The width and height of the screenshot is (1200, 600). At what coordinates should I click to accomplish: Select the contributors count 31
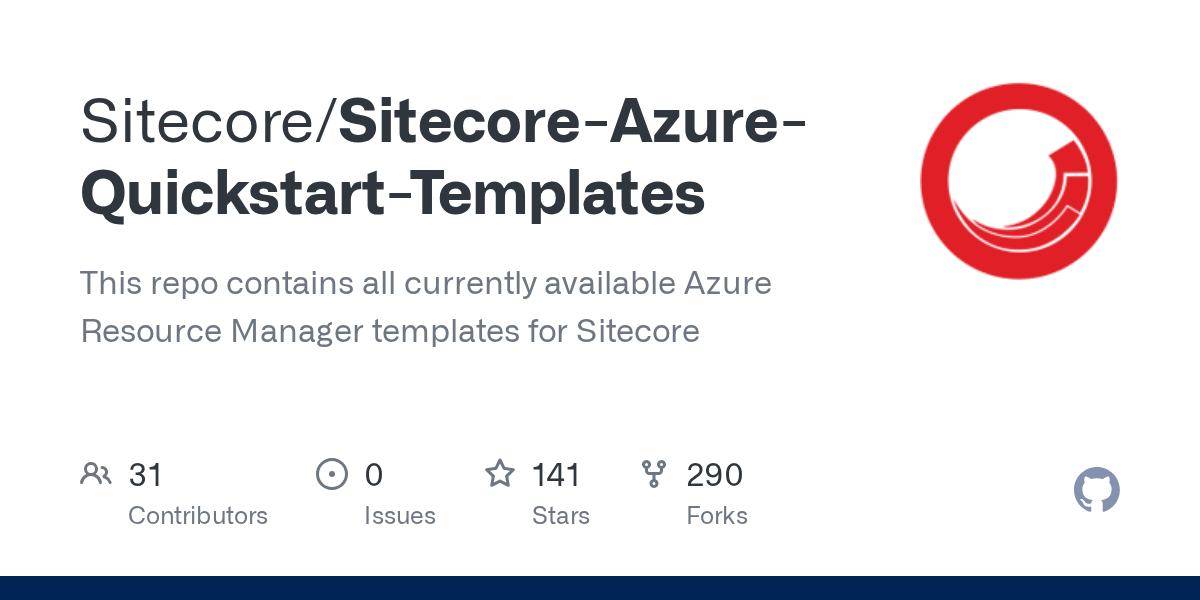(145, 475)
